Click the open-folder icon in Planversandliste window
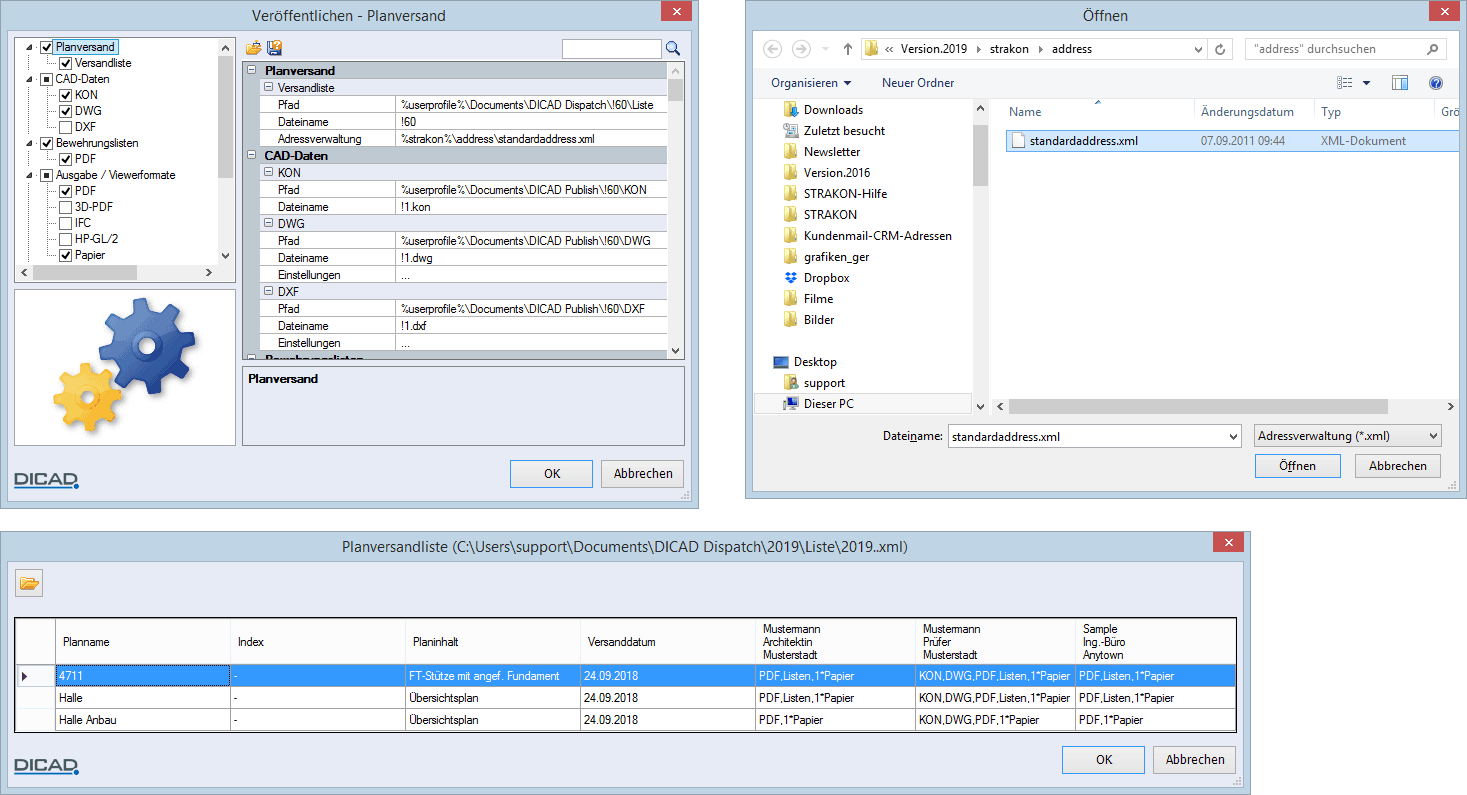The image size is (1467, 795). [30, 583]
